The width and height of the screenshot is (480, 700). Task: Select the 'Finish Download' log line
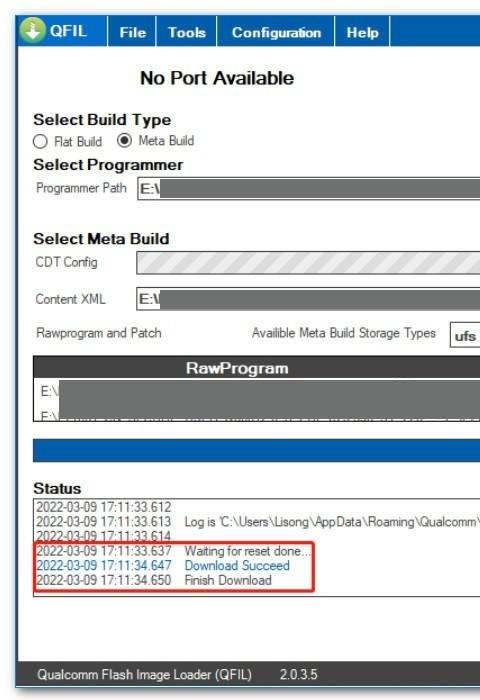pos(154,580)
